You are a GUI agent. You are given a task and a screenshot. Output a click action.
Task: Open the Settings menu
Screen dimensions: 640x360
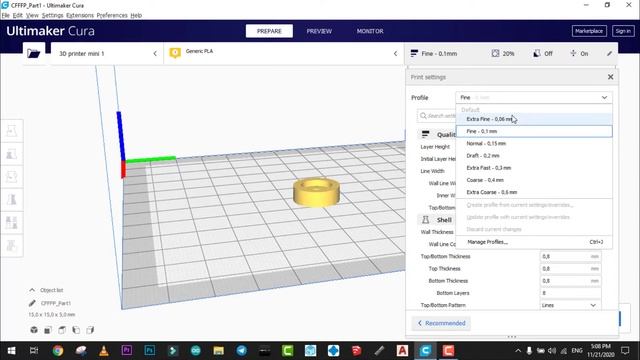[x=52, y=16]
